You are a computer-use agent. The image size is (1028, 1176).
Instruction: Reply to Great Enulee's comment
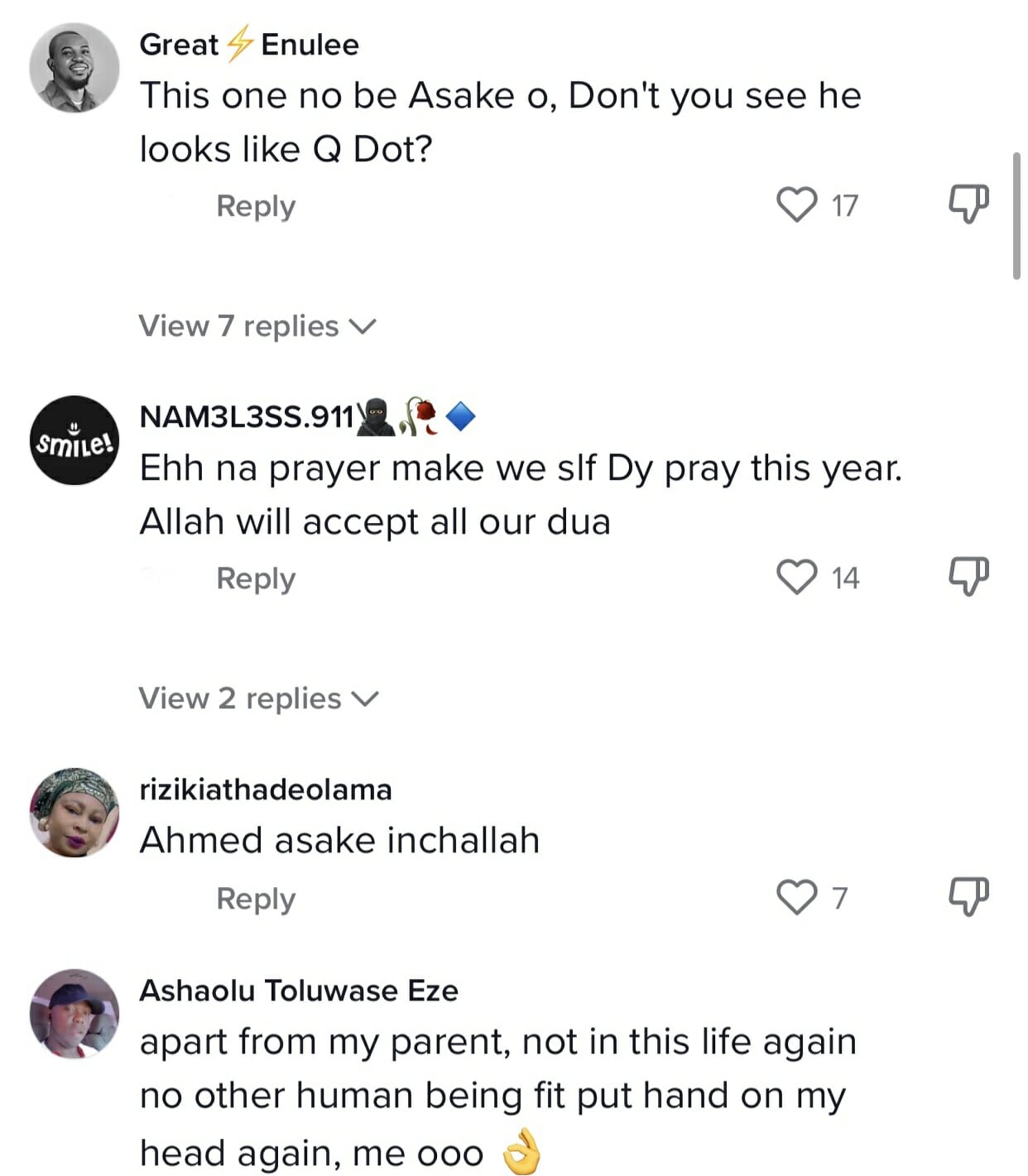256,205
